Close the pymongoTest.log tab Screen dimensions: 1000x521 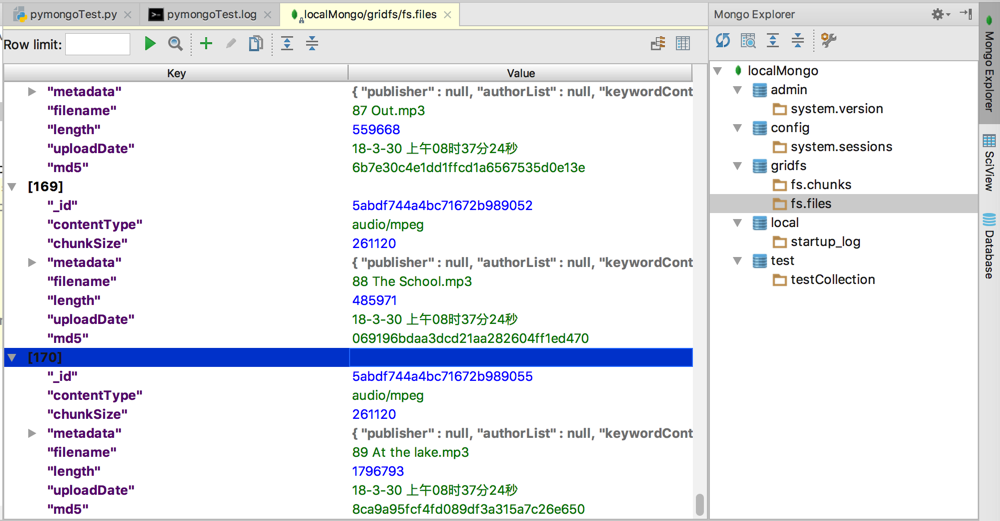click(x=267, y=15)
